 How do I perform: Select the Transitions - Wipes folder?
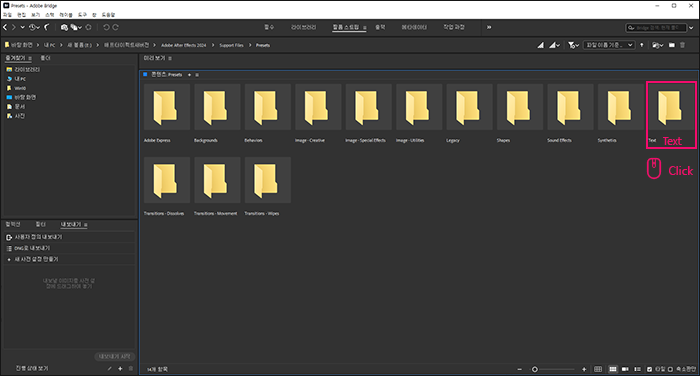coord(267,180)
